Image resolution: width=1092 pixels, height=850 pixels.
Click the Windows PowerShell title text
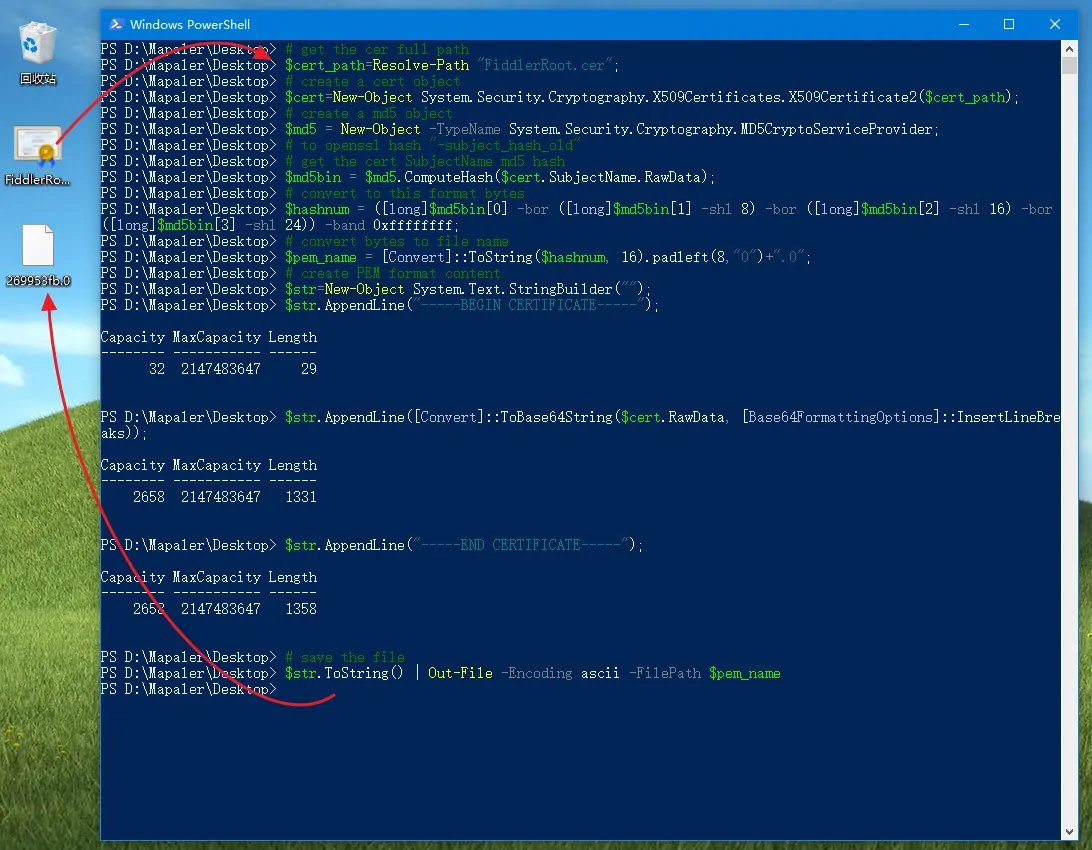coord(190,24)
